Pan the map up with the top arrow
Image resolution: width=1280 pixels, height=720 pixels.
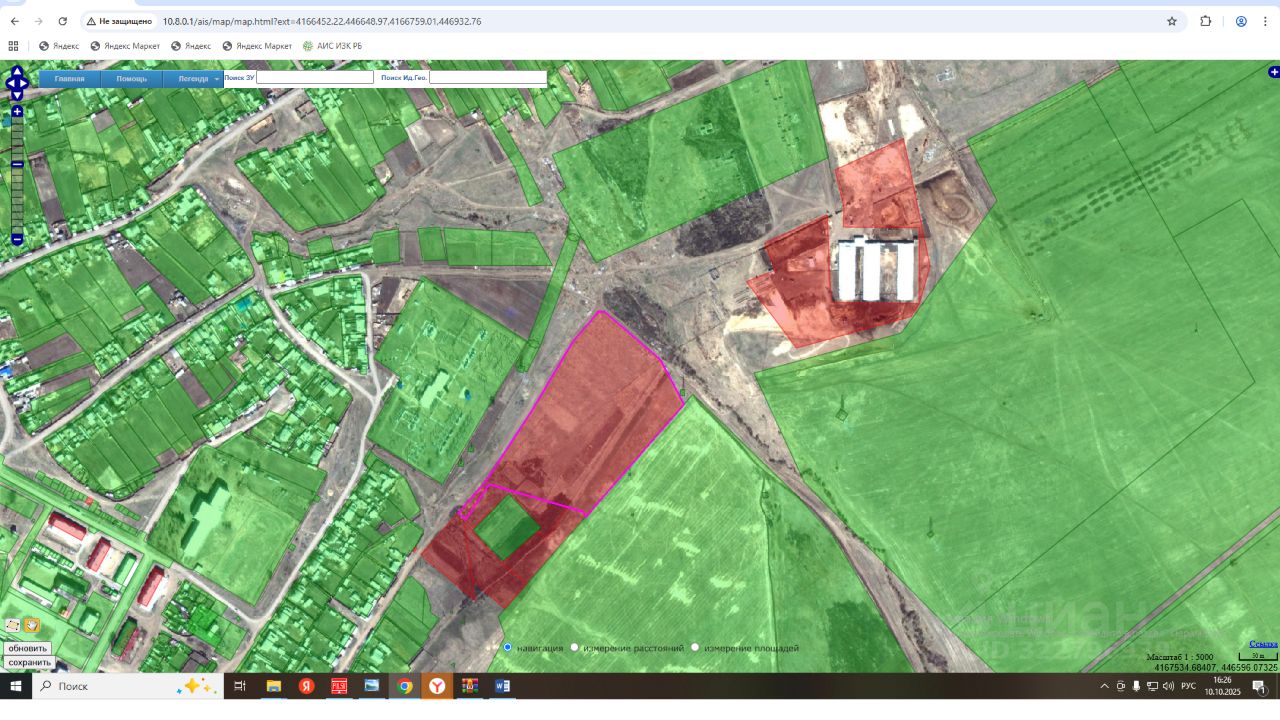(17, 70)
